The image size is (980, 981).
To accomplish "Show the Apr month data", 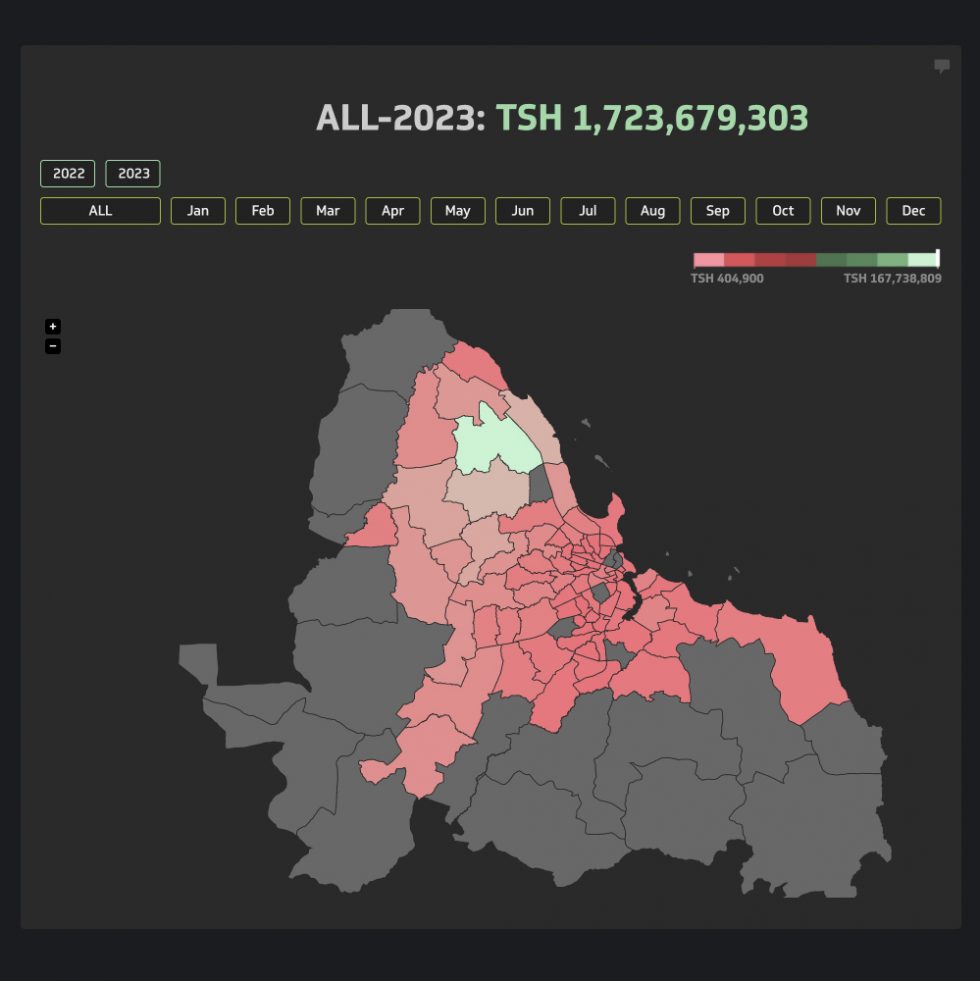I will point(393,211).
